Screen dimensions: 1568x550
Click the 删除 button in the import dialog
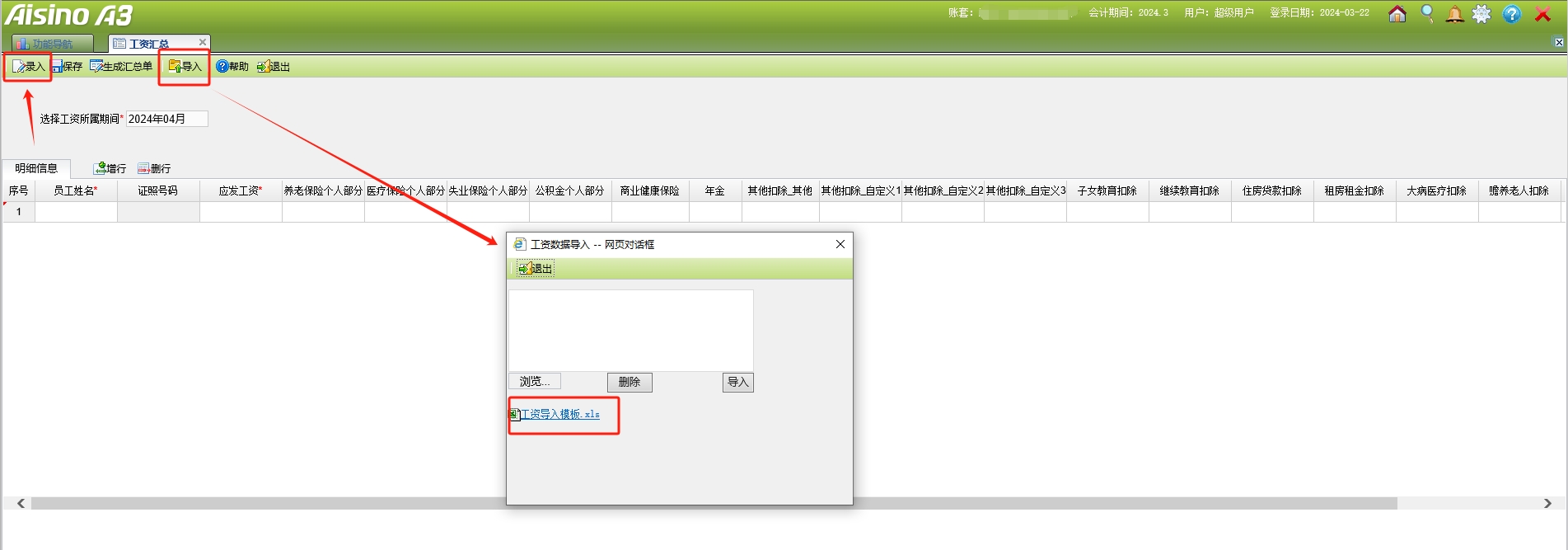(x=630, y=382)
